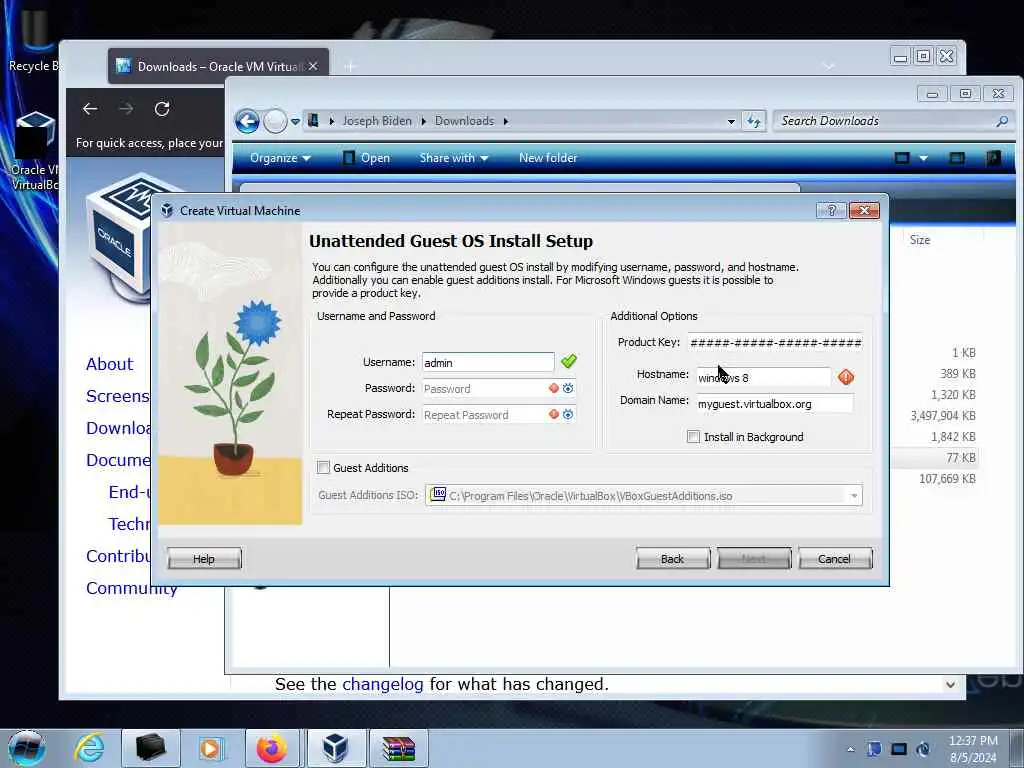This screenshot has width=1024, height=768.
Task: Click Open in Explorer toolbar
Action: tap(366, 158)
